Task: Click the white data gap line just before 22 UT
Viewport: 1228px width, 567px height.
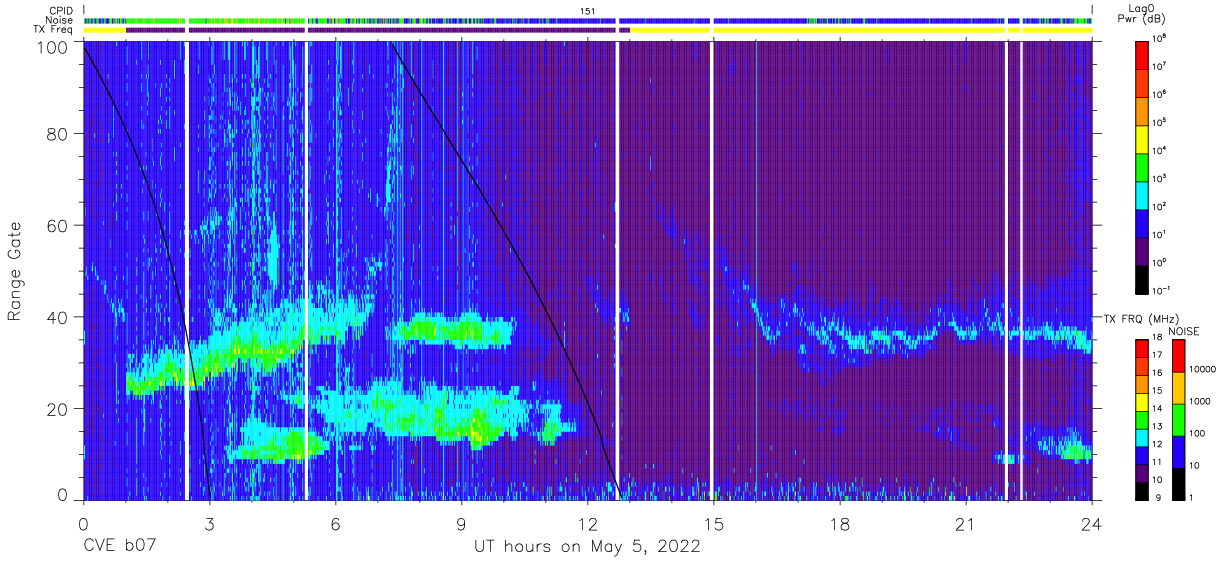Action: click(x=1006, y=270)
